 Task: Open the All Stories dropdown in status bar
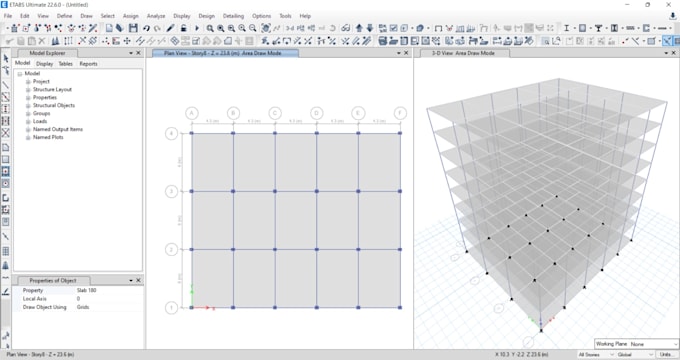(612, 355)
